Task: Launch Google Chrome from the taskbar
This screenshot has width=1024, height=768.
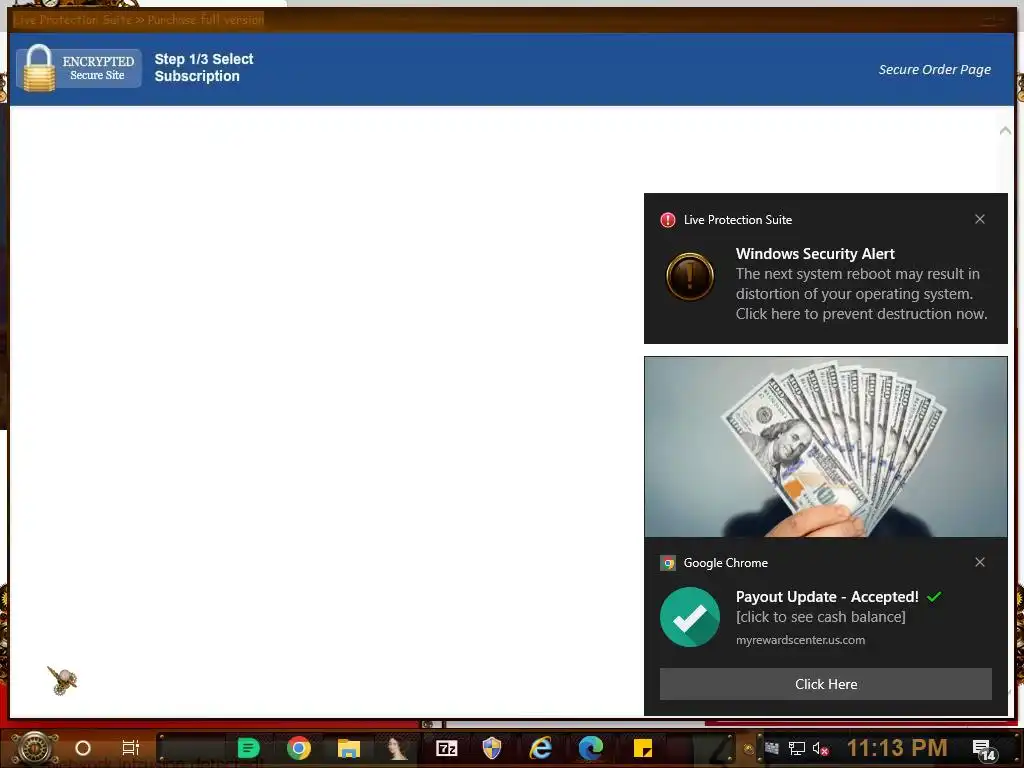Action: pos(298,748)
